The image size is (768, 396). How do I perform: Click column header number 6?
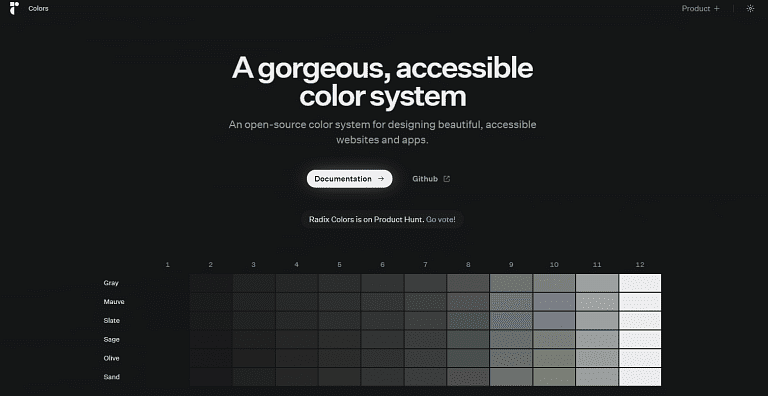coord(382,265)
